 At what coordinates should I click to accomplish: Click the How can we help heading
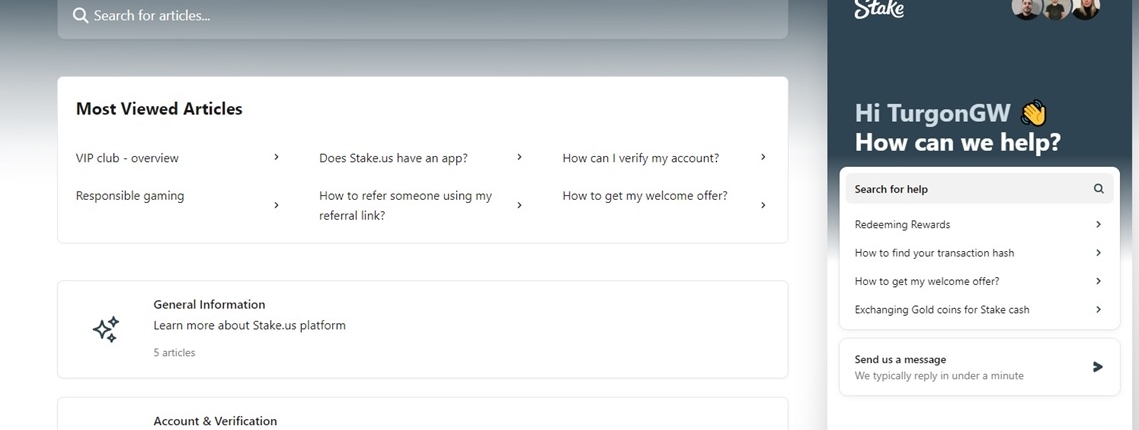(x=957, y=142)
